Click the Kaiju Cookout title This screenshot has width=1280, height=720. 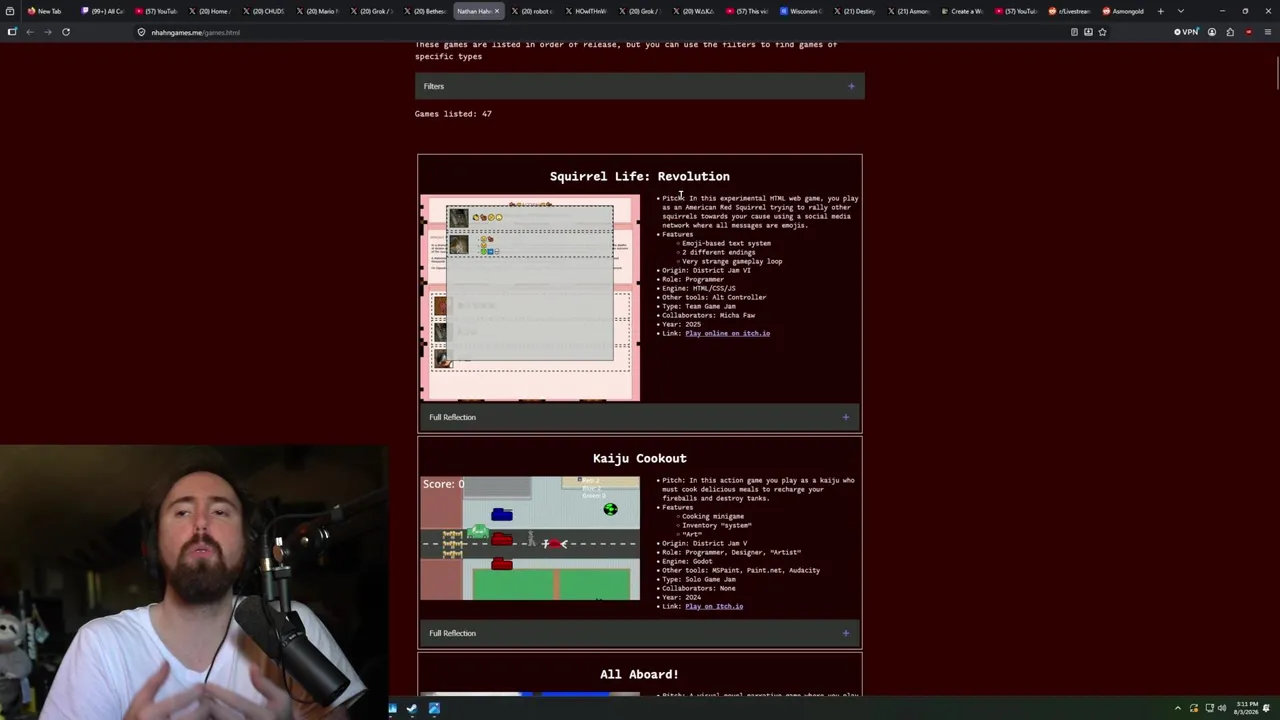pos(639,458)
